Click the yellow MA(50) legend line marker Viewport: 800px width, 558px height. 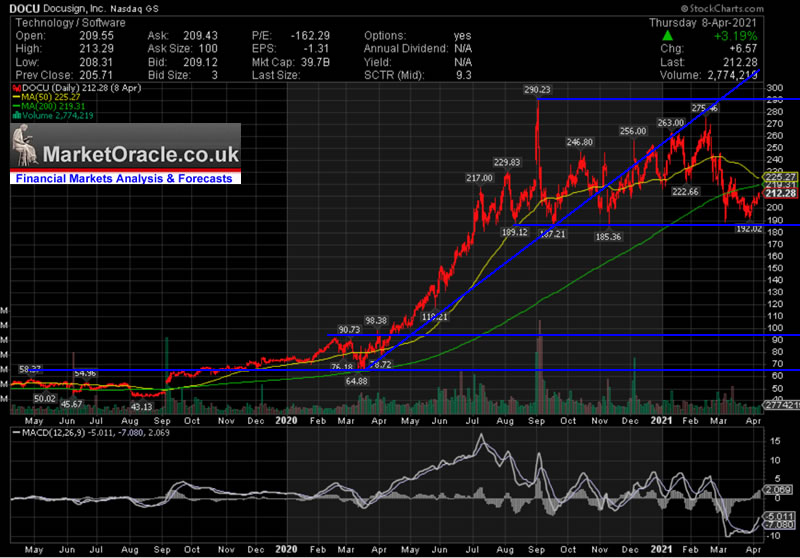pyautogui.click(x=14, y=98)
